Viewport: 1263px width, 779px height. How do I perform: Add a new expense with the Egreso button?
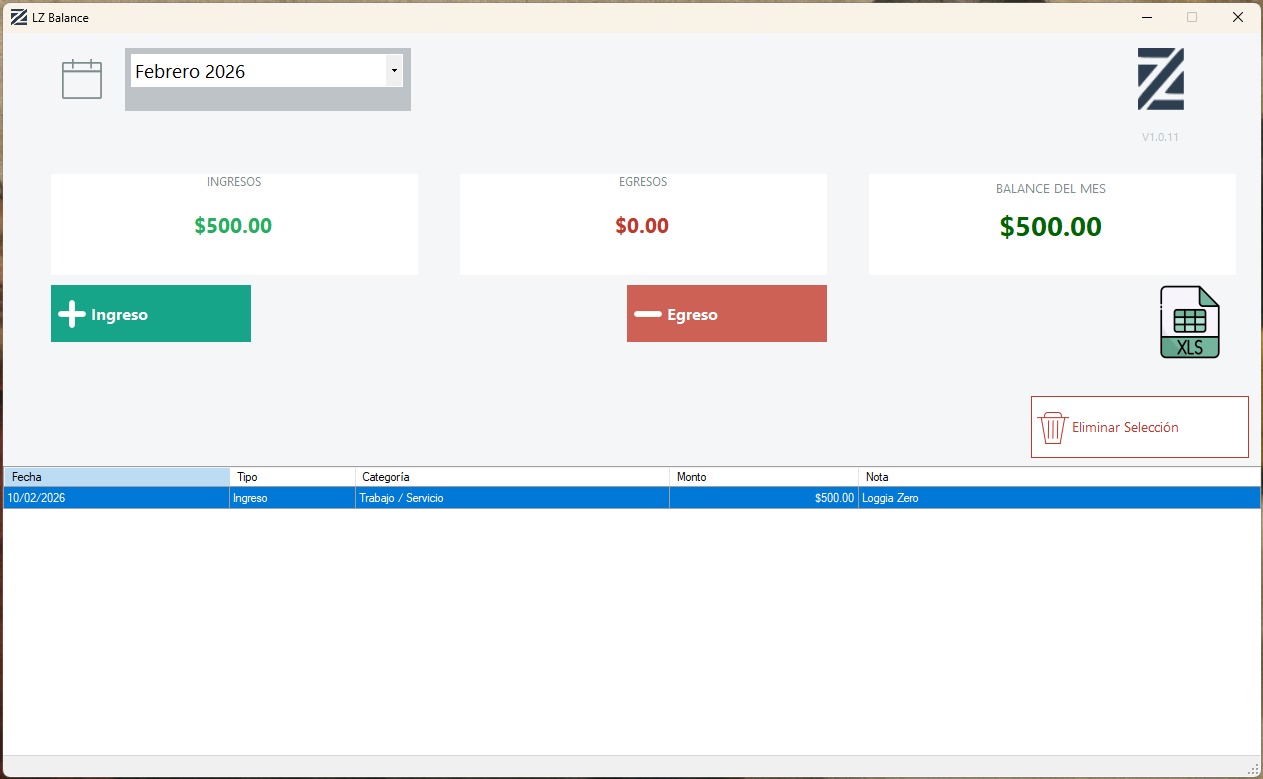point(726,314)
